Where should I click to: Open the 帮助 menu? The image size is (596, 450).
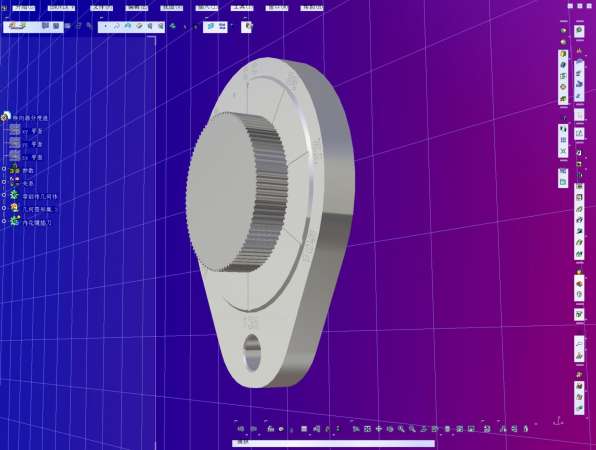pos(312,8)
